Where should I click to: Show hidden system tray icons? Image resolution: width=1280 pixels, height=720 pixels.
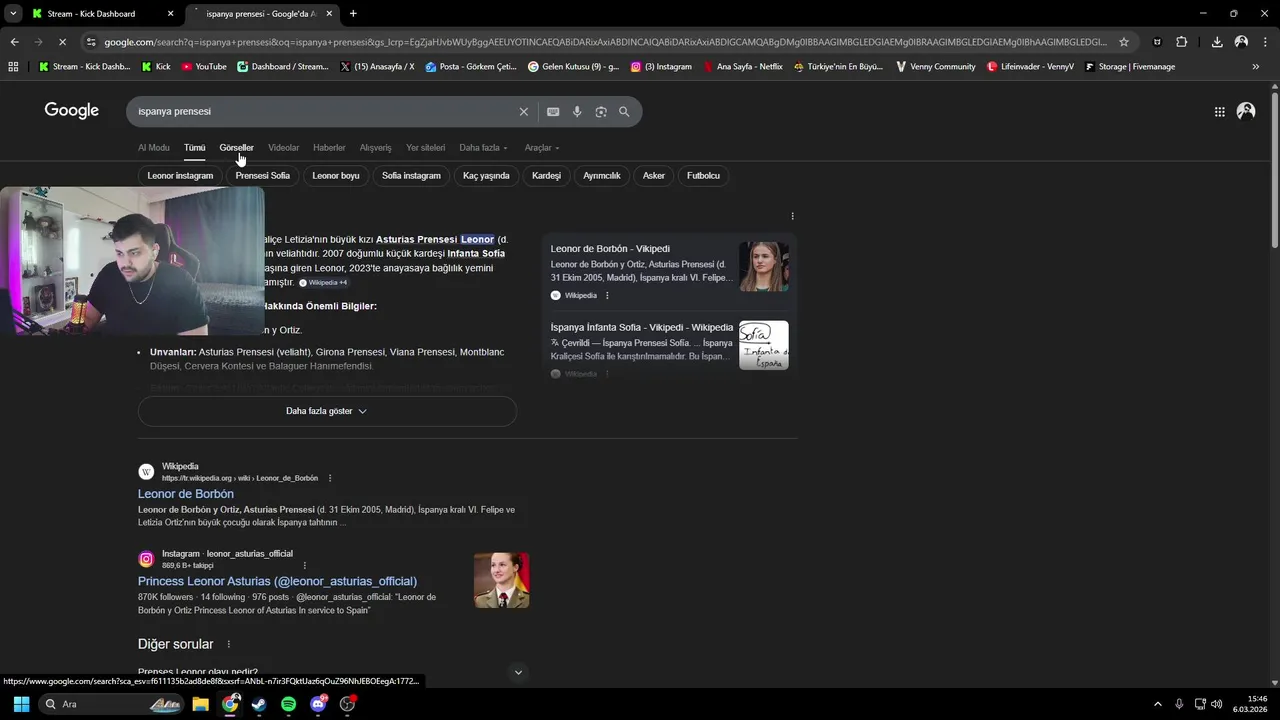tap(1158, 704)
